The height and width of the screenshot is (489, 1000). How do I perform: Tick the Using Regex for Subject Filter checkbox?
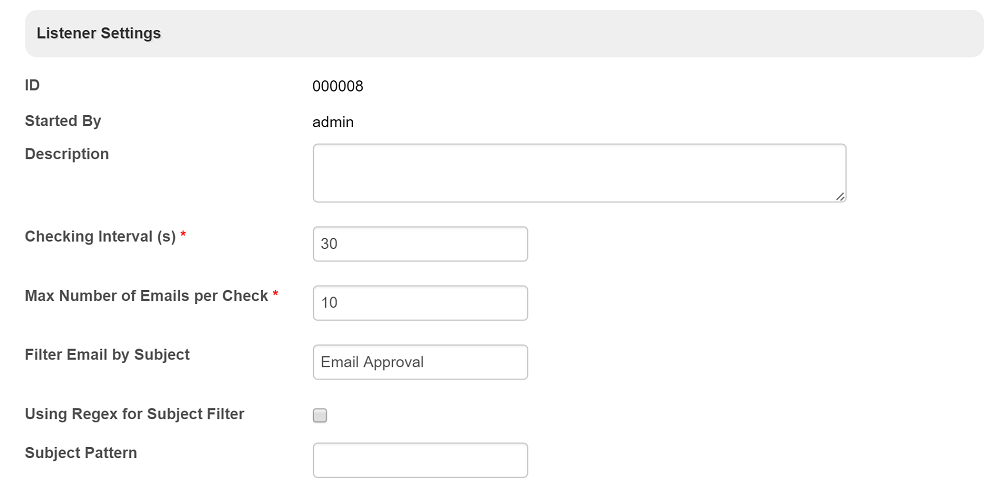[320, 415]
